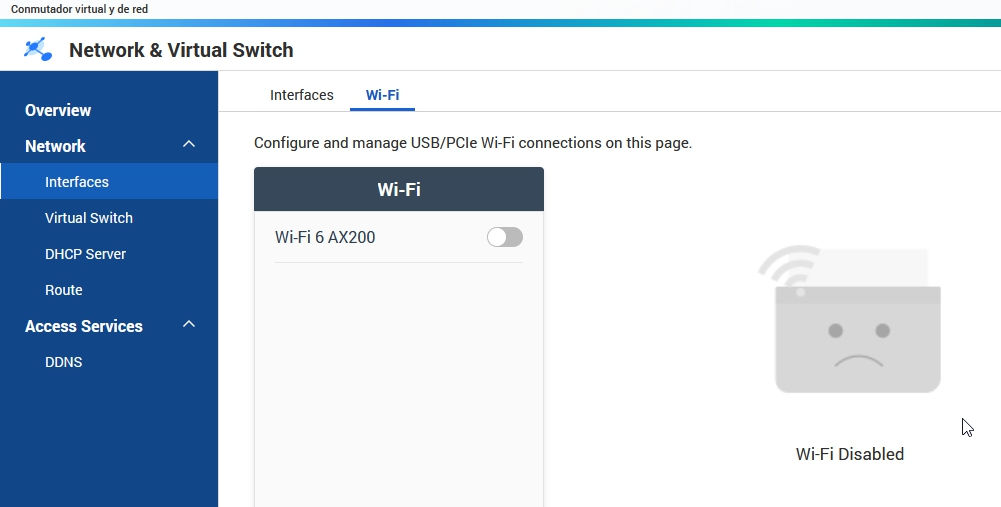Click the Wi-Fi Disabled status text
This screenshot has width=1001, height=507.
click(x=849, y=454)
